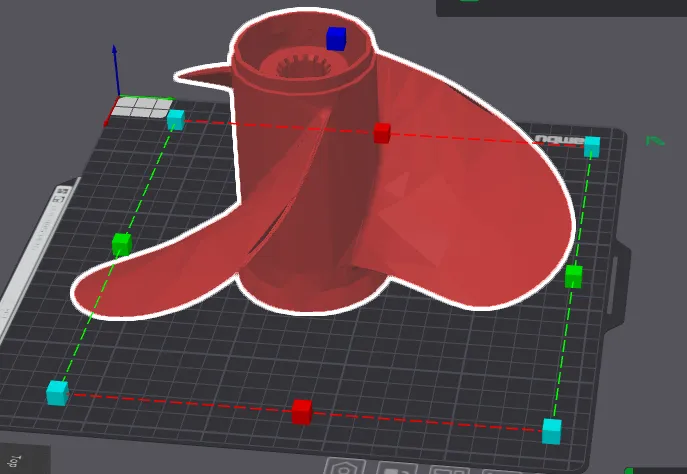This screenshot has width=687, height=474.
Task: Pick the green scale handle on the right dashed edge
Action: (574, 276)
